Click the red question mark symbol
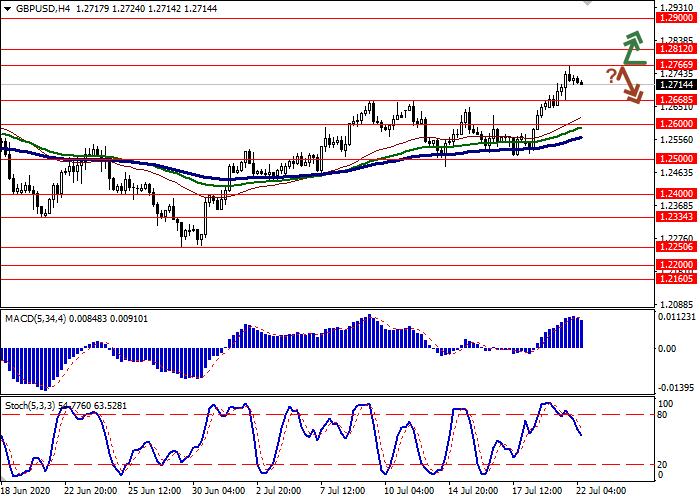 point(610,76)
